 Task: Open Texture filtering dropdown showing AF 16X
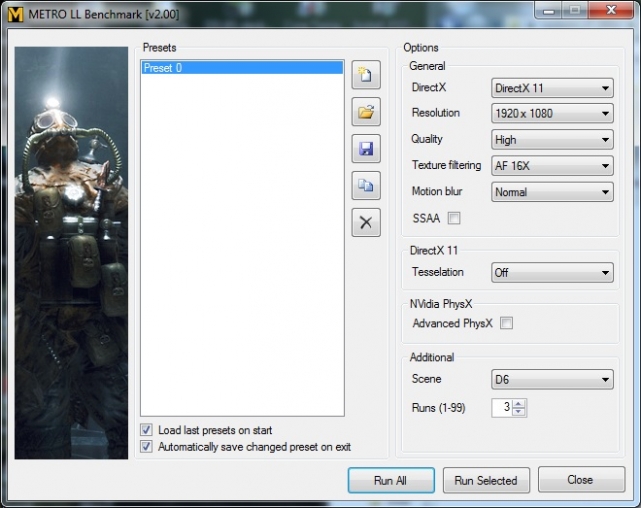[552, 166]
